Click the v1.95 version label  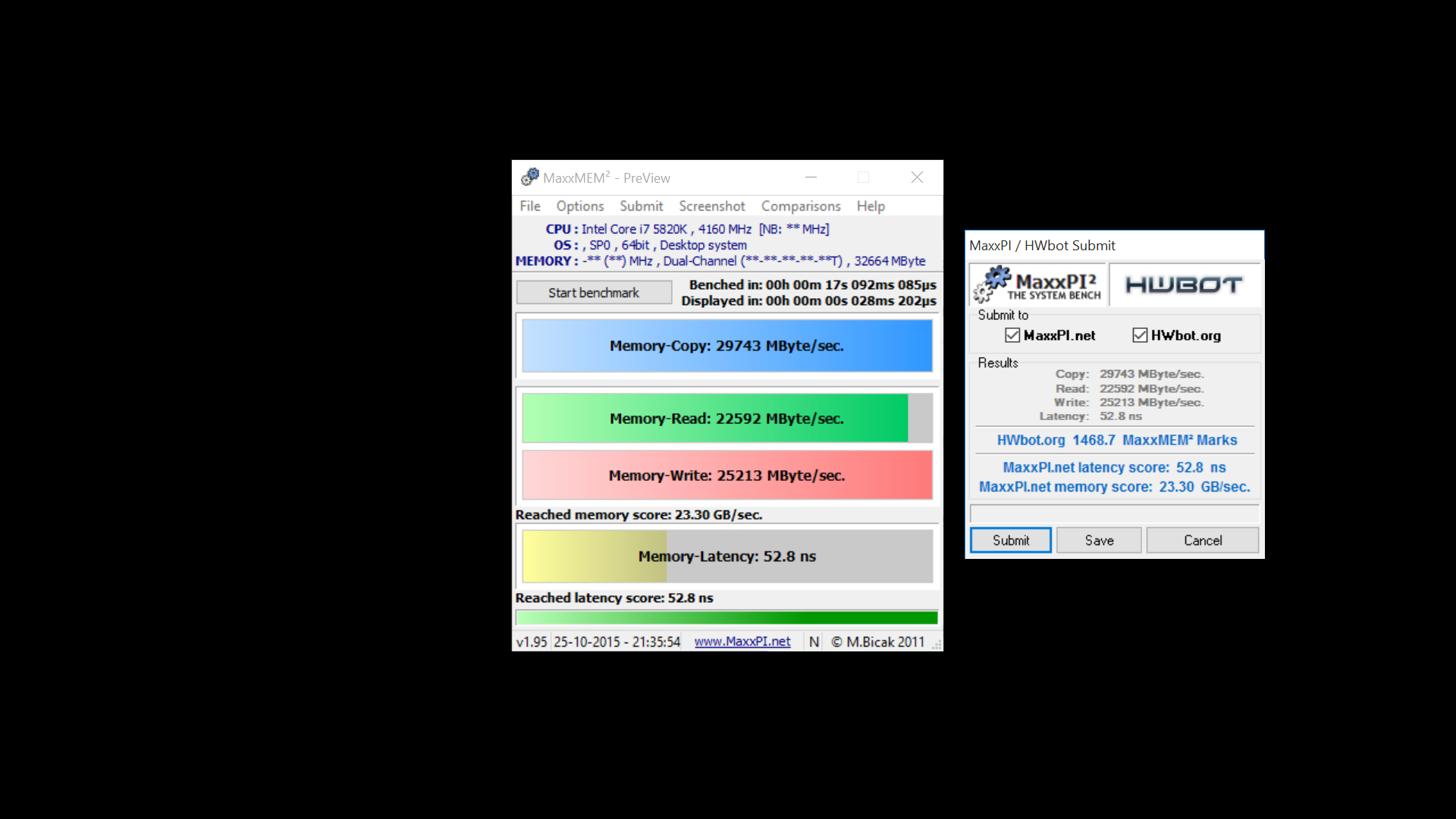pos(532,642)
